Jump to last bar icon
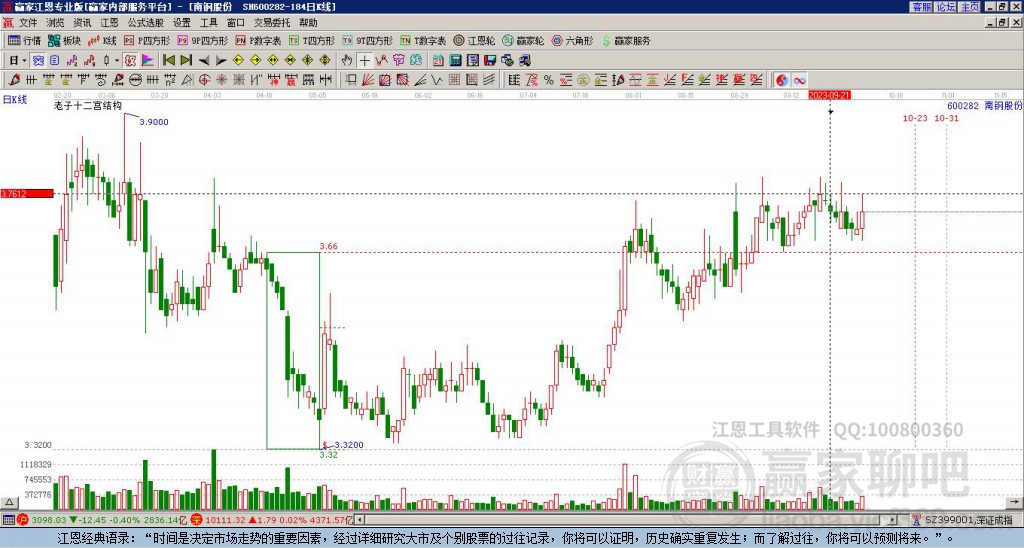The height and width of the screenshot is (548, 1024). [x=186, y=61]
